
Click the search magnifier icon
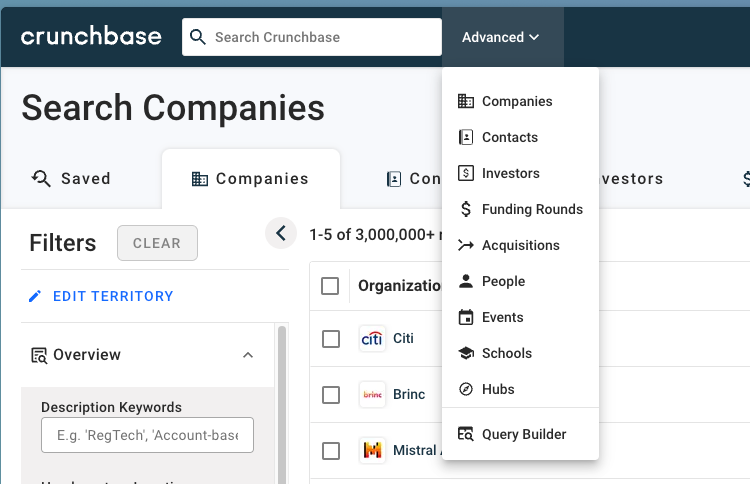198,37
